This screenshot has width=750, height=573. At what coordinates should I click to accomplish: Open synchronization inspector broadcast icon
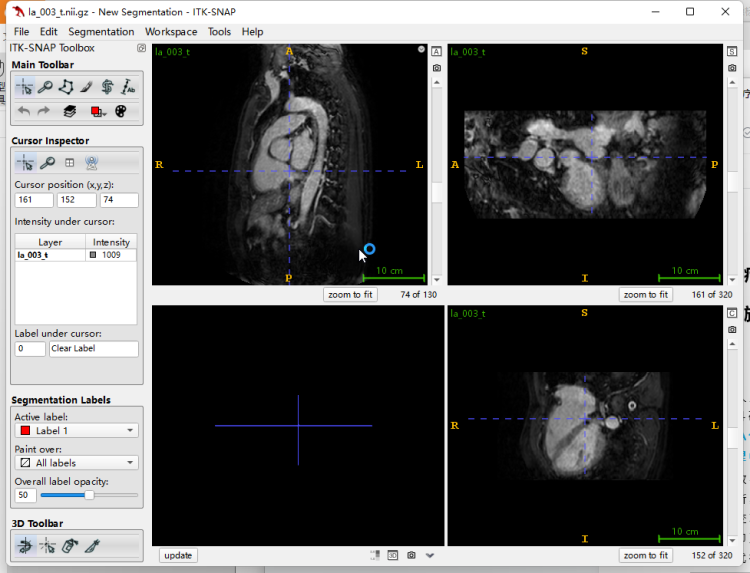(91, 163)
